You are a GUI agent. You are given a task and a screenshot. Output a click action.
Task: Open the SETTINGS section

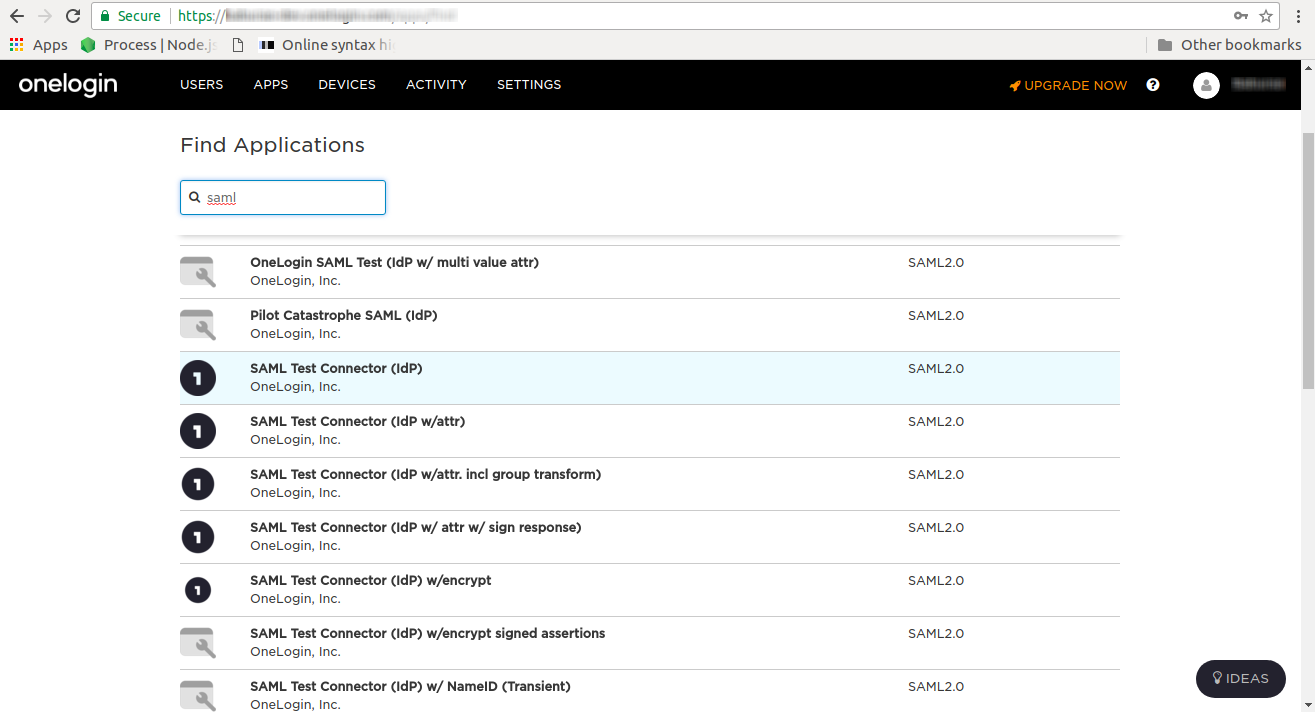[528, 84]
